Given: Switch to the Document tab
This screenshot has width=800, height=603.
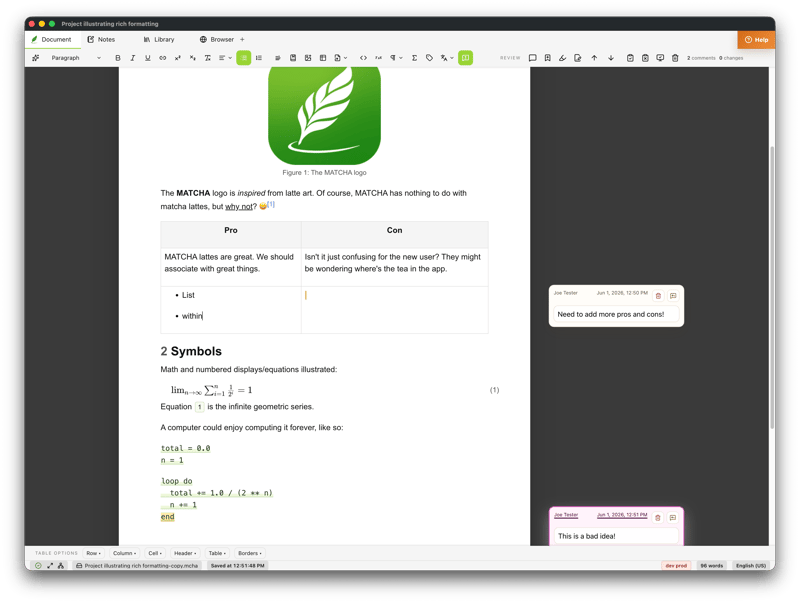Looking at the screenshot, I should click(x=52, y=39).
